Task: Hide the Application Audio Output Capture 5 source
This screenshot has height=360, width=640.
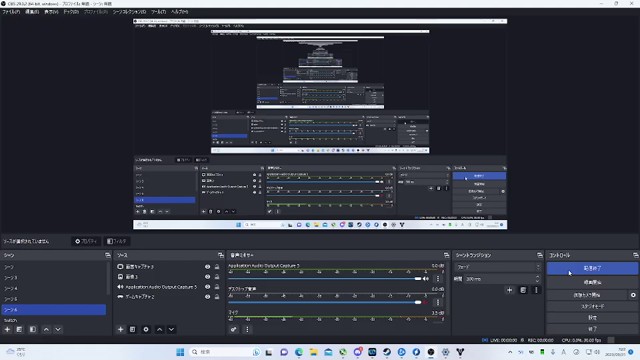Action: pyautogui.click(x=207, y=287)
